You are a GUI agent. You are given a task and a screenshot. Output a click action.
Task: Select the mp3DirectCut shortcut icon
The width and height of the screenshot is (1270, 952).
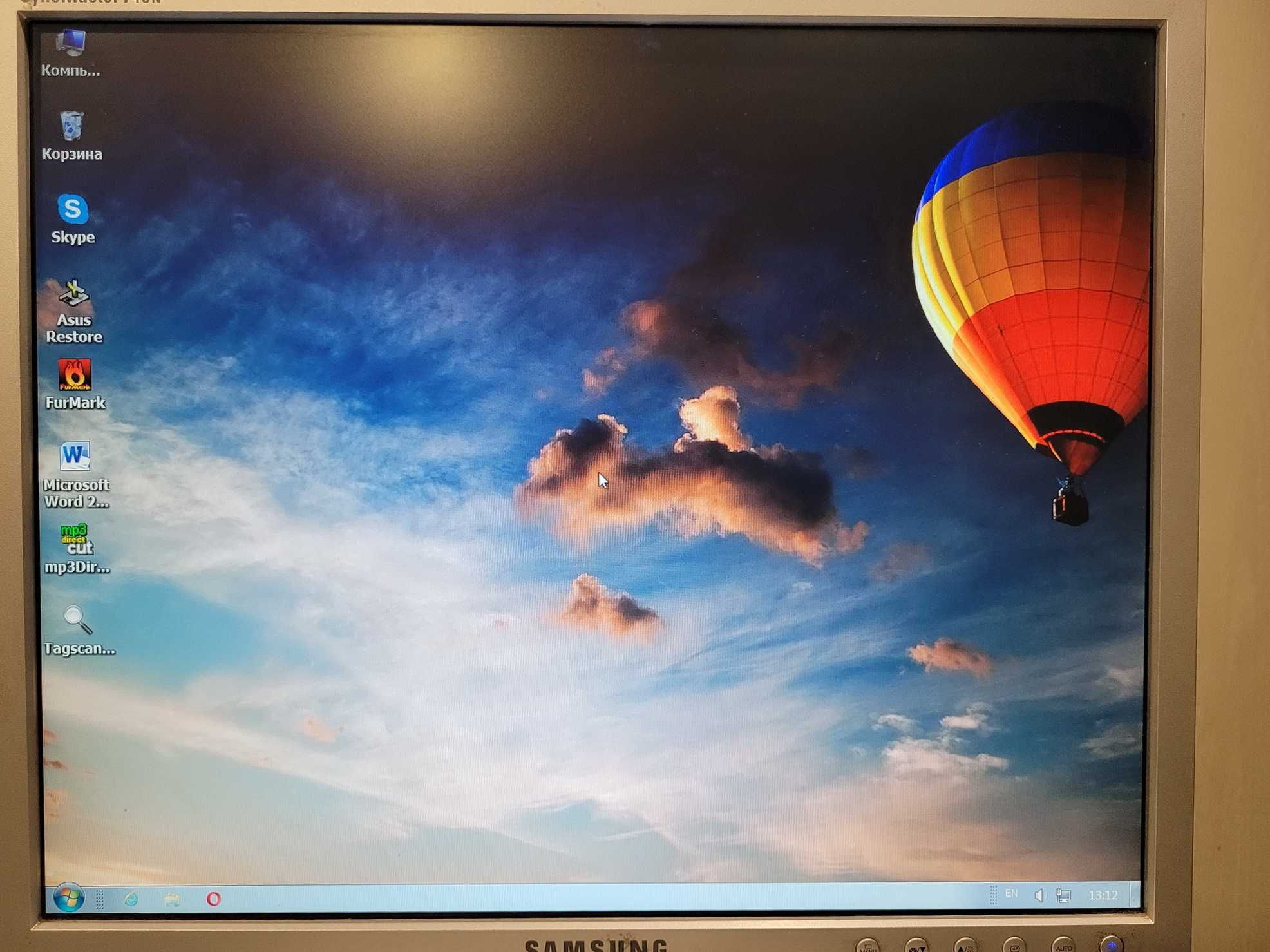[x=77, y=539]
